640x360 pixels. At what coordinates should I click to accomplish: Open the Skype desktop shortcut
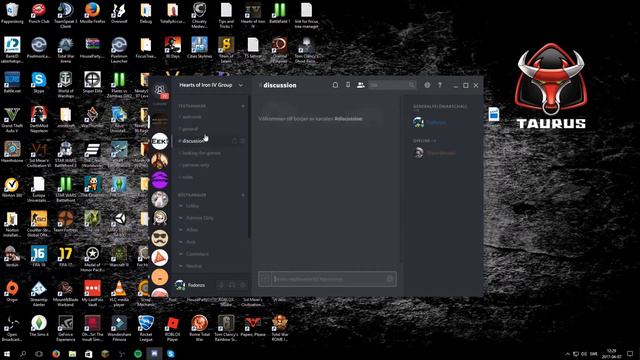(x=39, y=83)
